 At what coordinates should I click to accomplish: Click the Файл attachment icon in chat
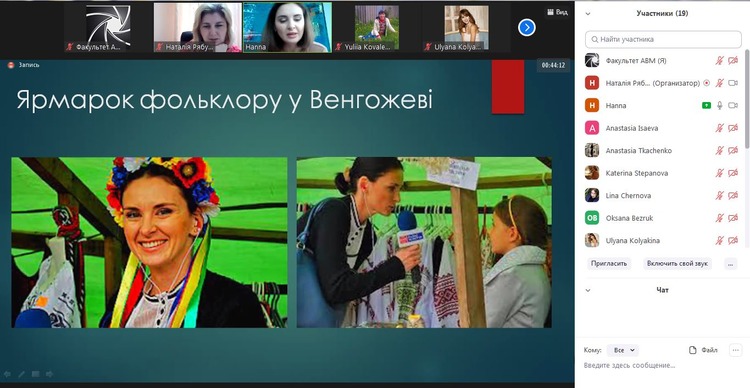tap(693, 350)
